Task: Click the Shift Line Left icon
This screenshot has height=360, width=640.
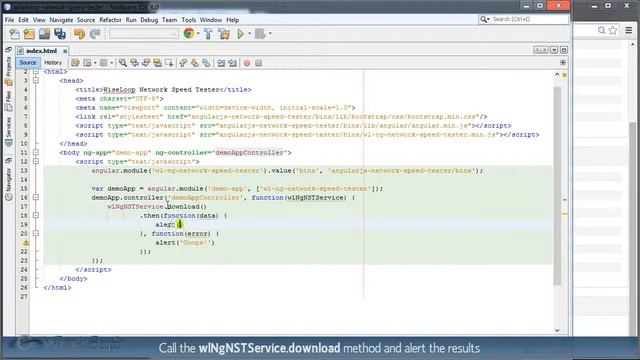Action: coord(221,63)
